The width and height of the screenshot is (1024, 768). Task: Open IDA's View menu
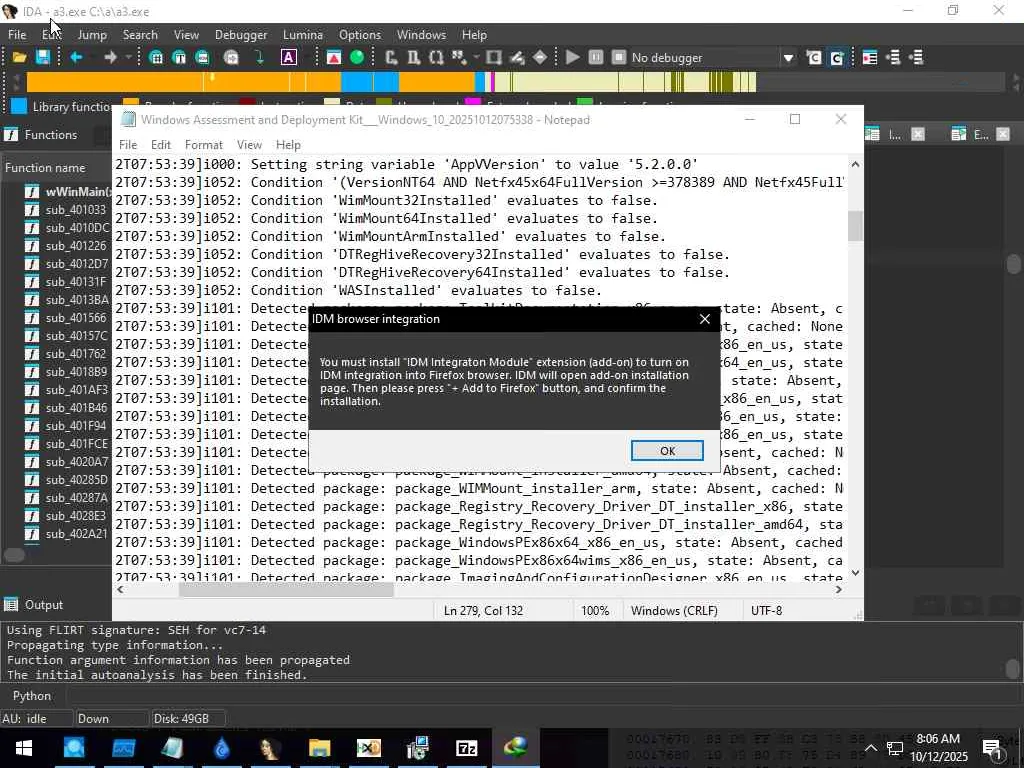(x=186, y=35)
